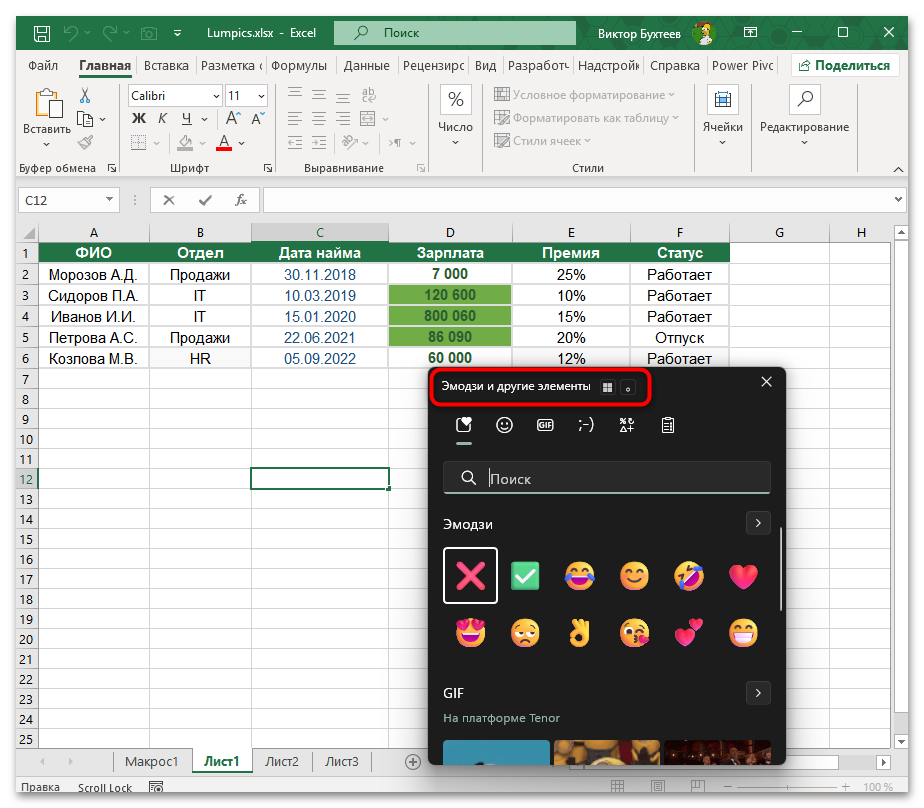Open the Вставка ribbon tab
The width and height of the screenshot is (924, 808).
click(166, 66)
